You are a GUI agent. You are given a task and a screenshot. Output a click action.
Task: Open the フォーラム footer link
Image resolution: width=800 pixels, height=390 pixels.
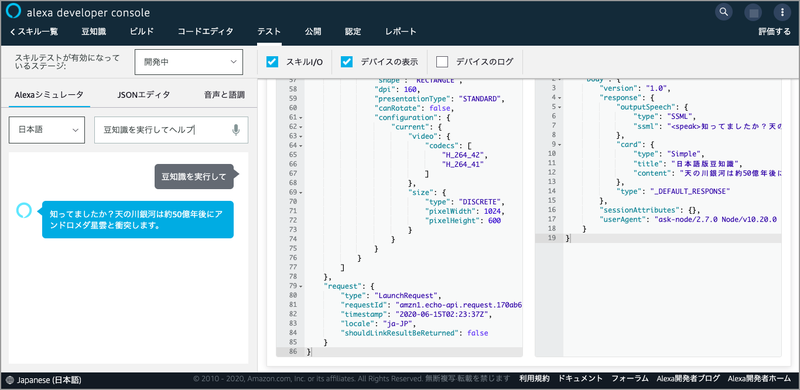[630, 379]
